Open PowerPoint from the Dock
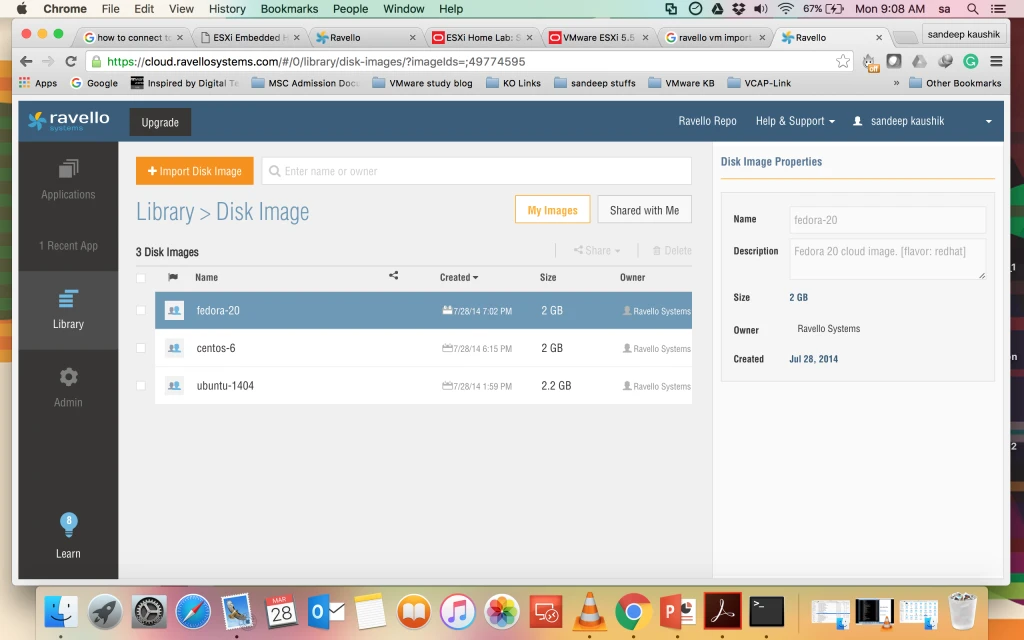The width and height of the screenshot is (1024, 640). (x=677, y=612)
